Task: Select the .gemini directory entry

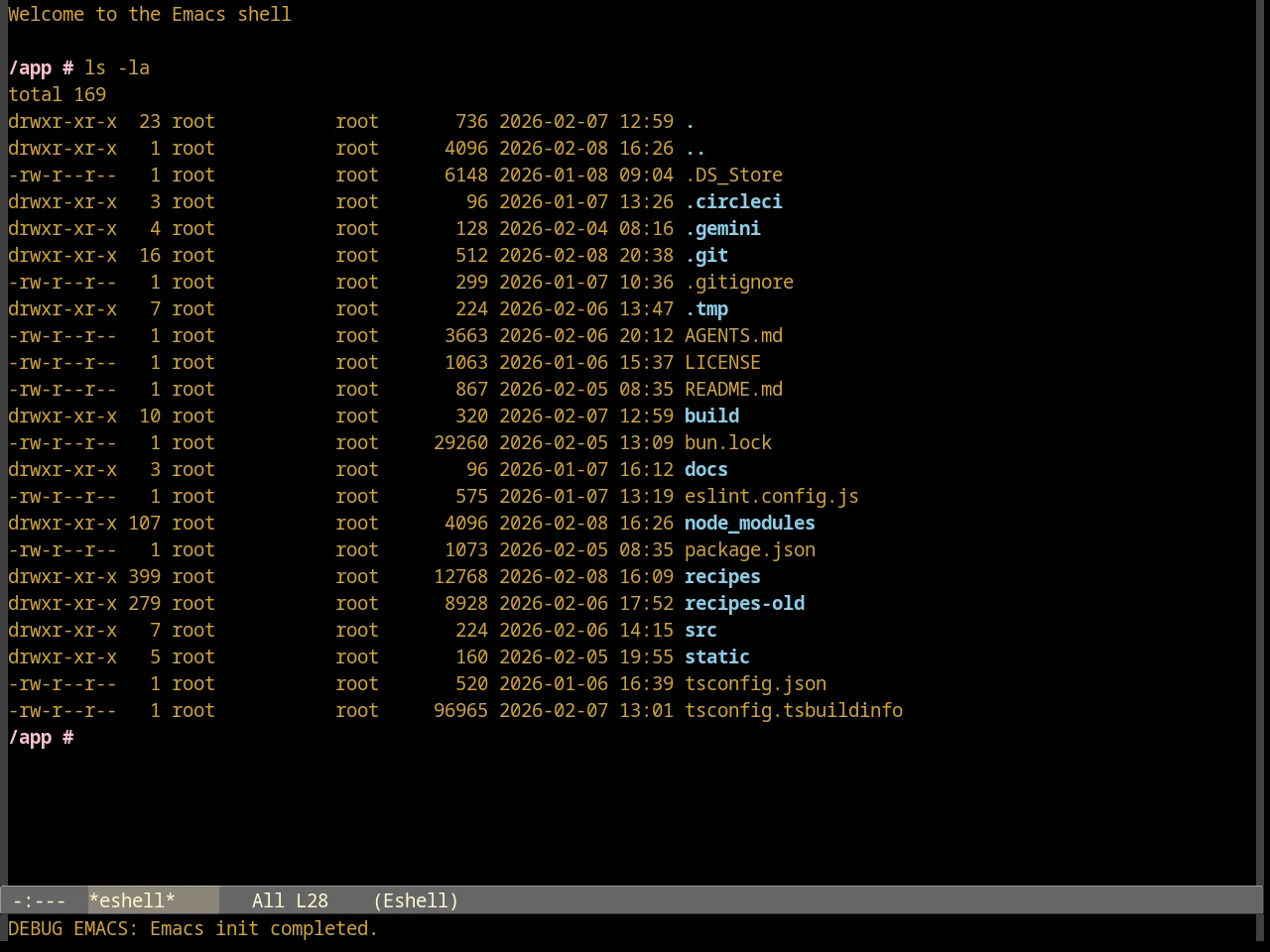Action: click(x=722, y=228)
